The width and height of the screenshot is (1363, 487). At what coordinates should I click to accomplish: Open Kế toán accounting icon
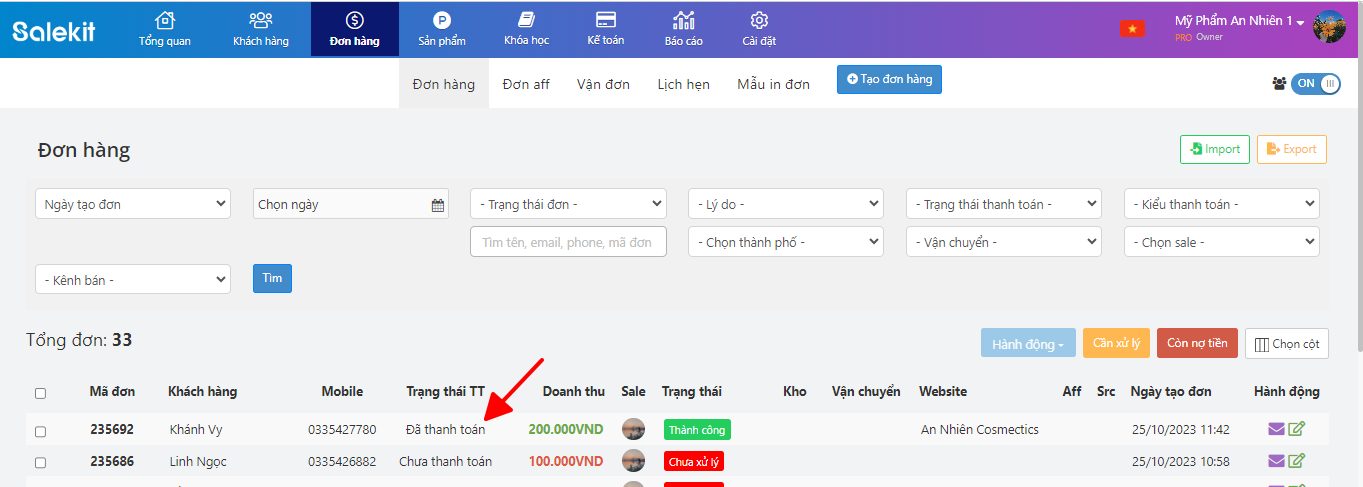click(605, 21)
